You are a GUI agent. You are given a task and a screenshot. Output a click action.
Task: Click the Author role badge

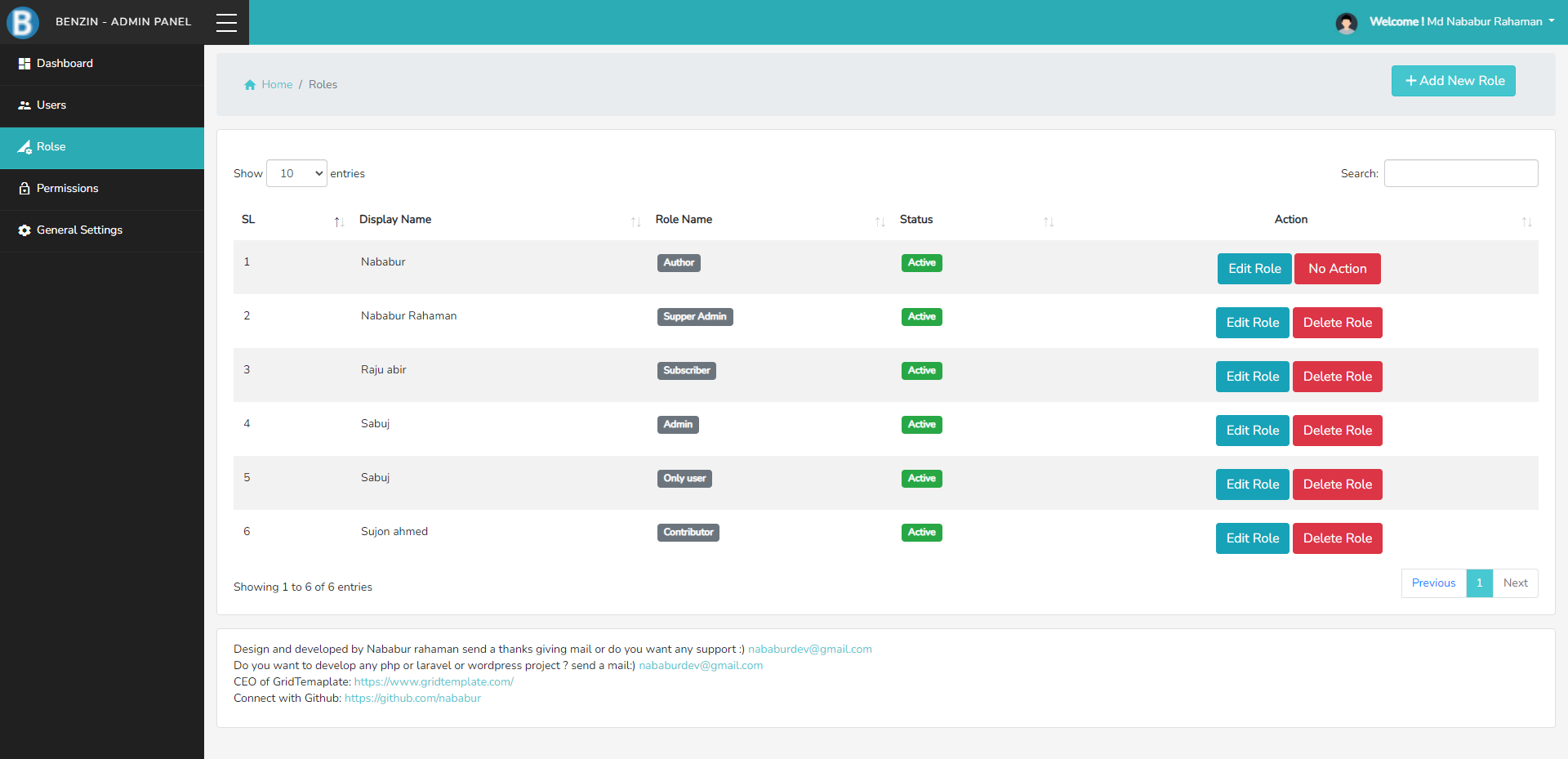[679, 263]
